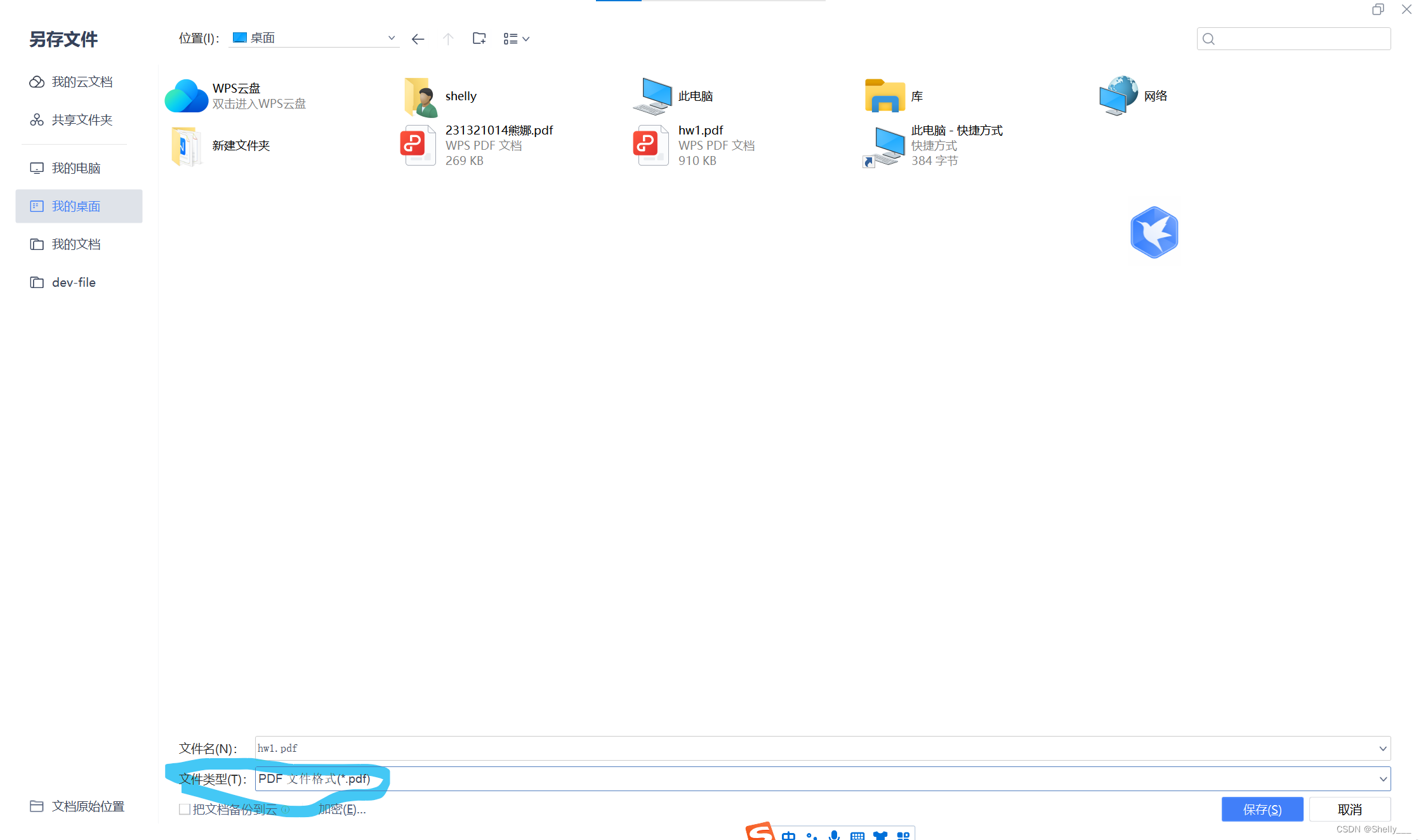Click the back arrow navigation icon

pos(418,39)
